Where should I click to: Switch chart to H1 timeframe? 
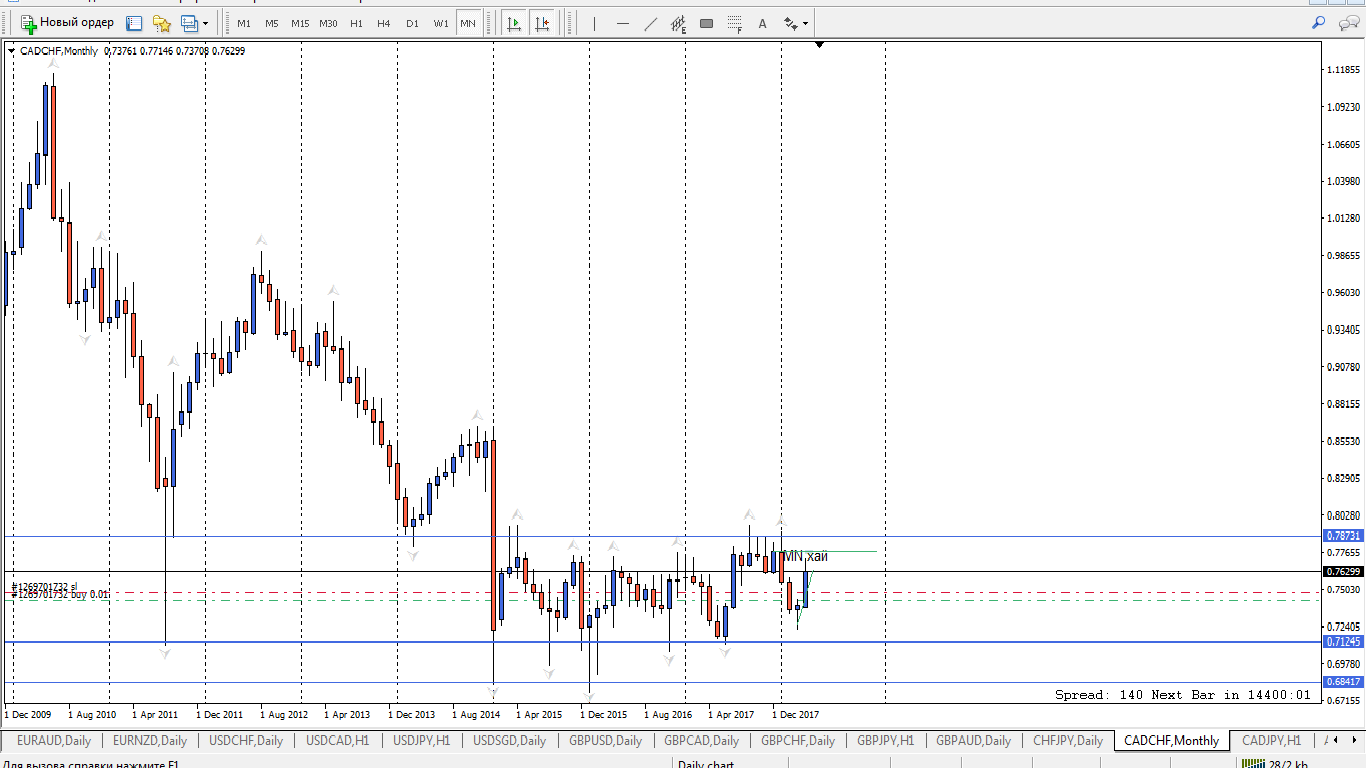(356, 23)
